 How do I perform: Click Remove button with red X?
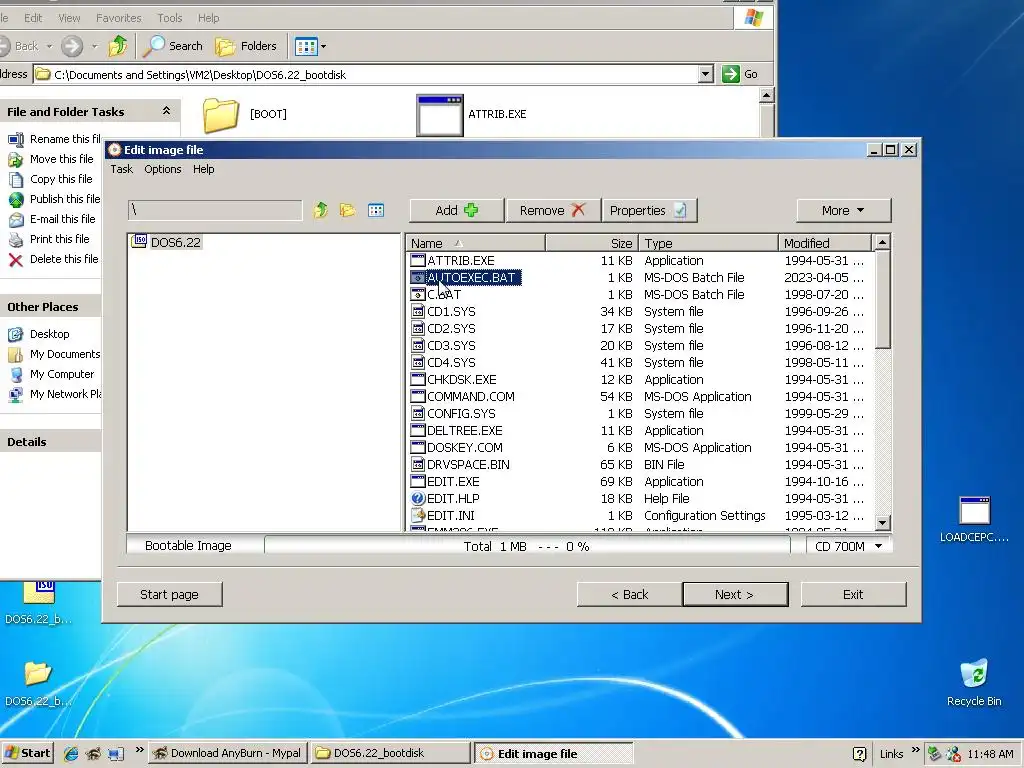click(552, 210)
